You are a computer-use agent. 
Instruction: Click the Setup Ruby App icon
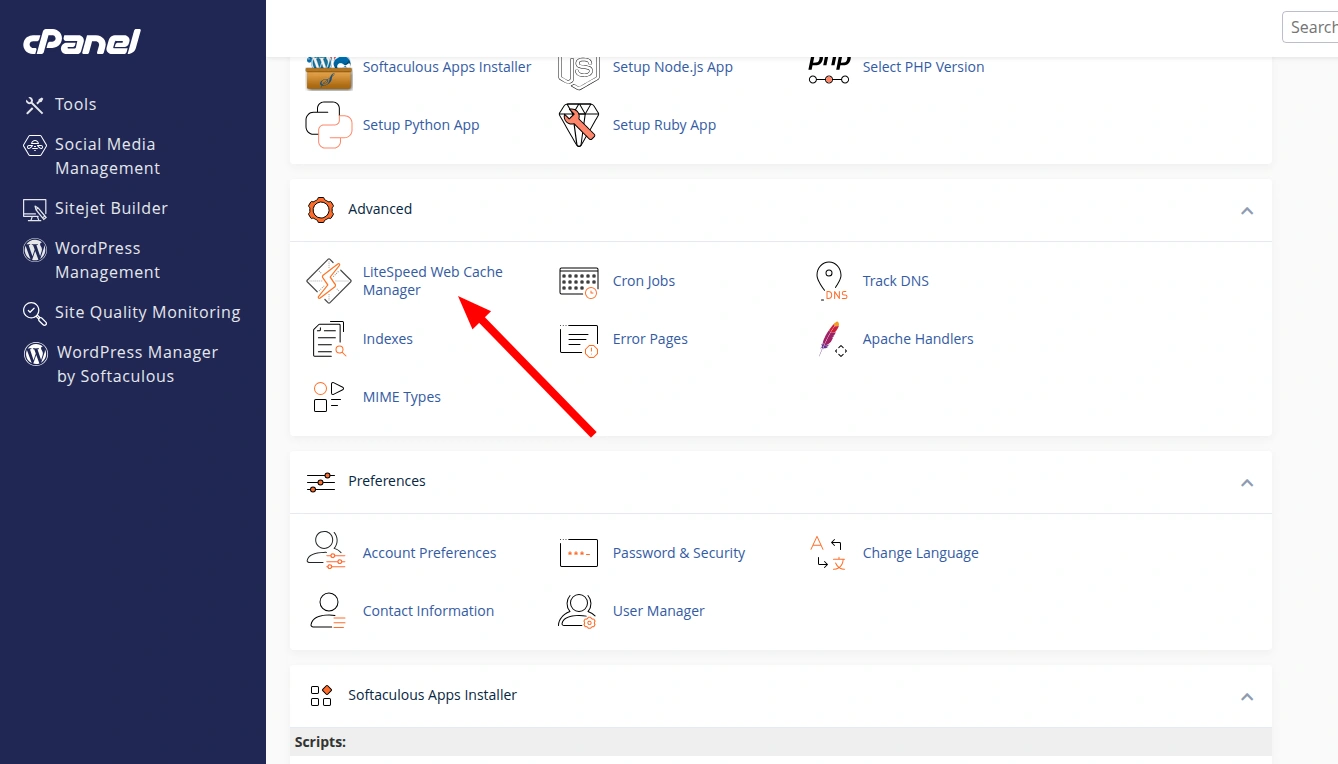(578, 125)
